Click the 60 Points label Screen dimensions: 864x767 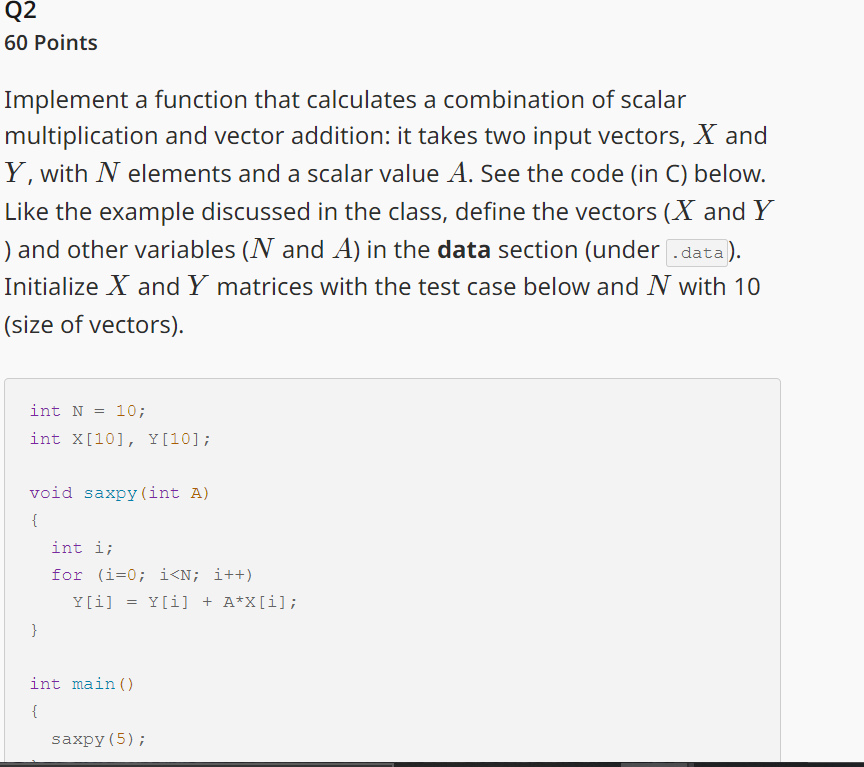tap(51, 43)
